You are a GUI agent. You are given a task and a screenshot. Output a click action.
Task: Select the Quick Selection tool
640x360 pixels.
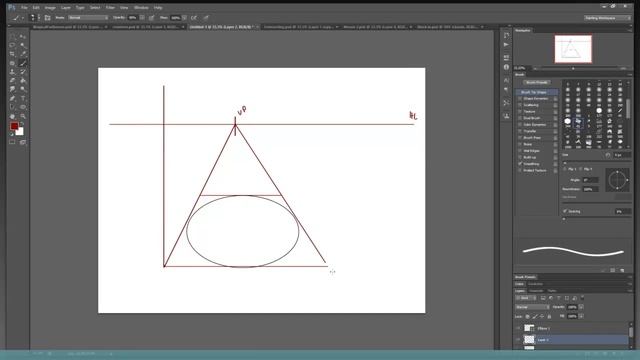coord(23,45)
